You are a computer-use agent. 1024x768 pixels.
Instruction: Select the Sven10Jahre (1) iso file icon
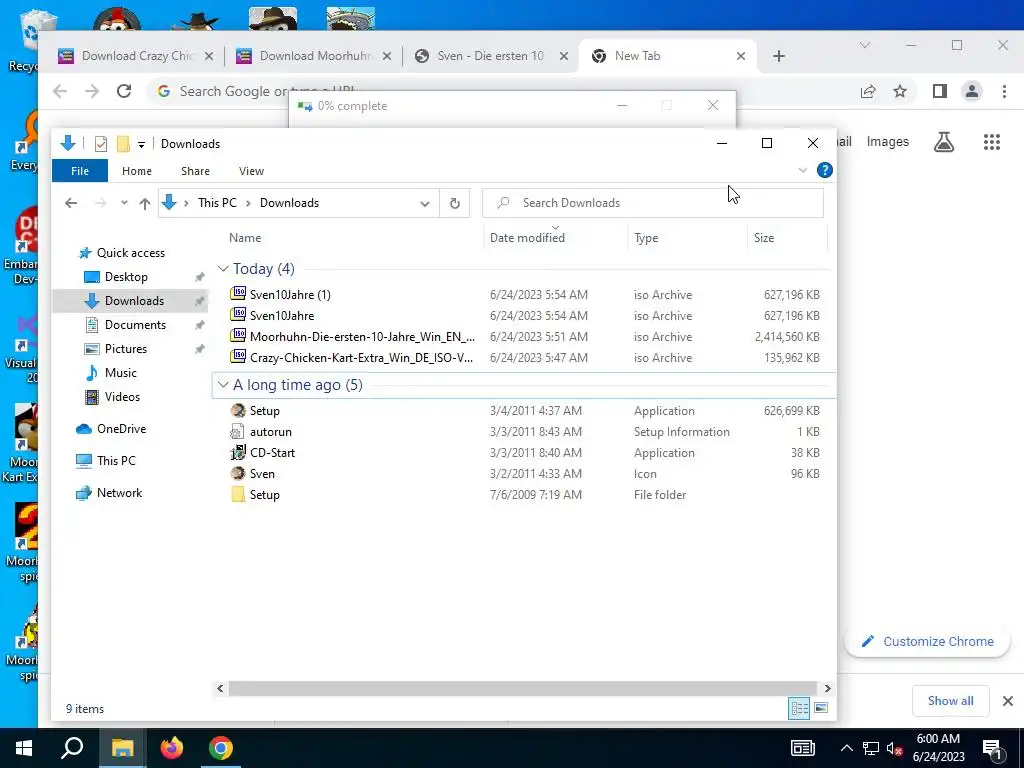[x=238, y=294]
